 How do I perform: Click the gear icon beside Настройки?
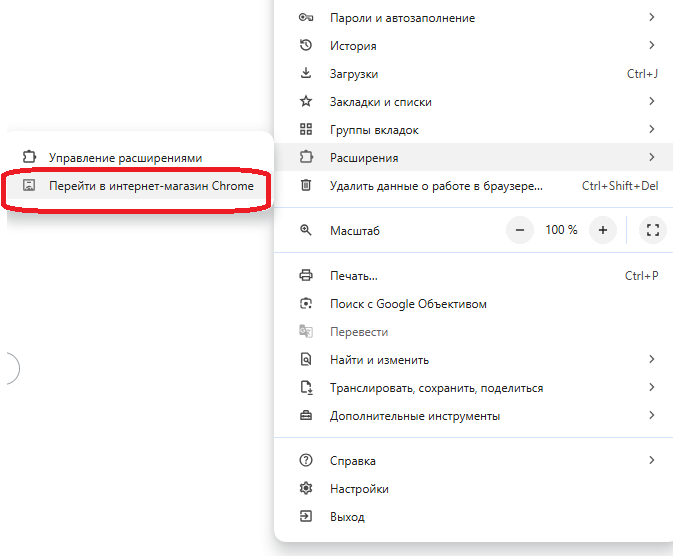(x=307, y=489)
